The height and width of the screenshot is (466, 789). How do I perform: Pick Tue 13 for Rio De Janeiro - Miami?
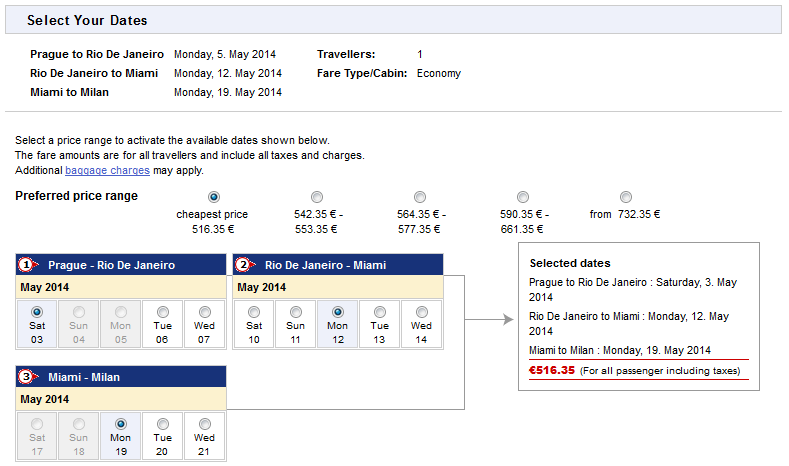pos(380,312)
